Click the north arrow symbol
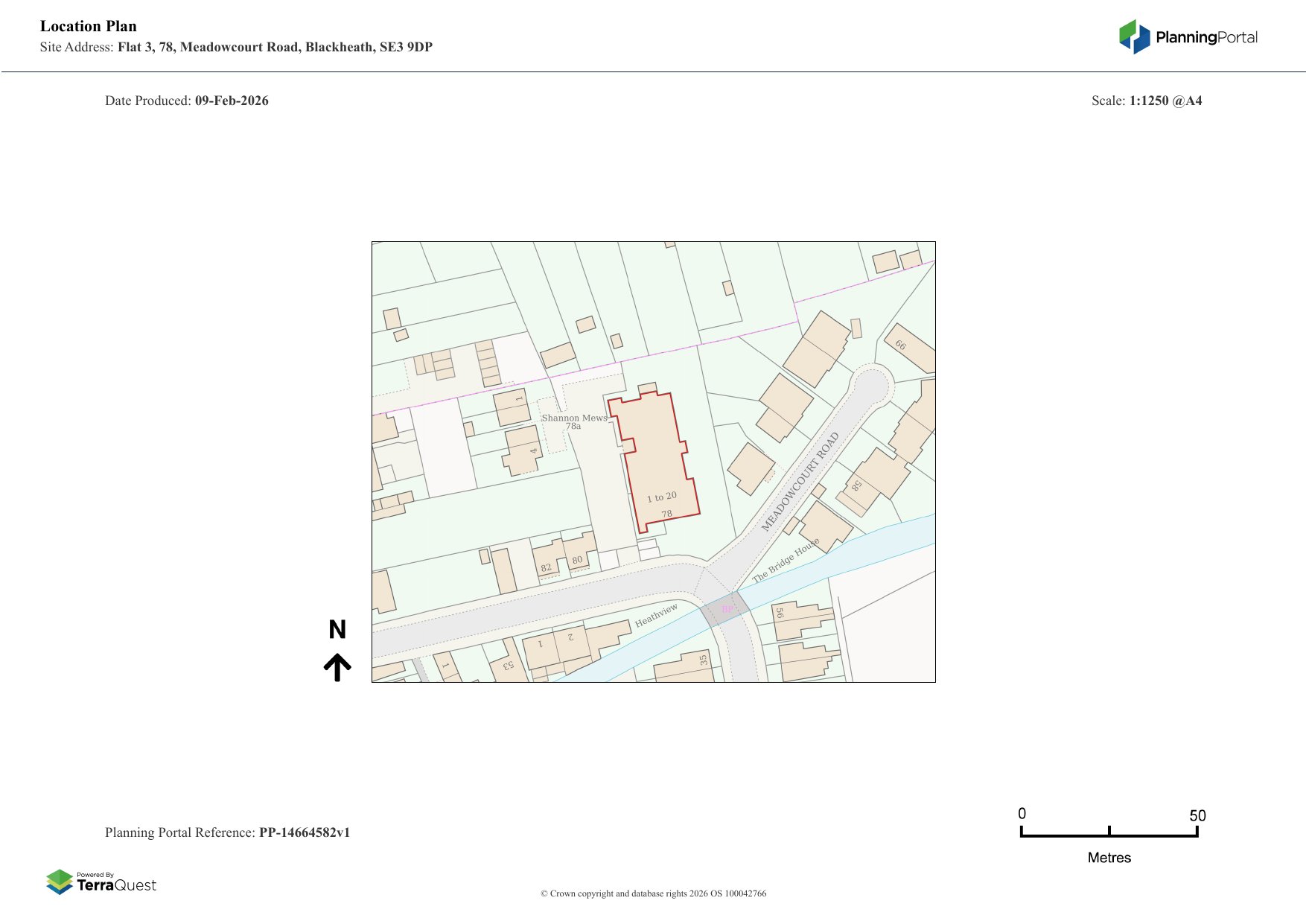 tap(337, 667)
